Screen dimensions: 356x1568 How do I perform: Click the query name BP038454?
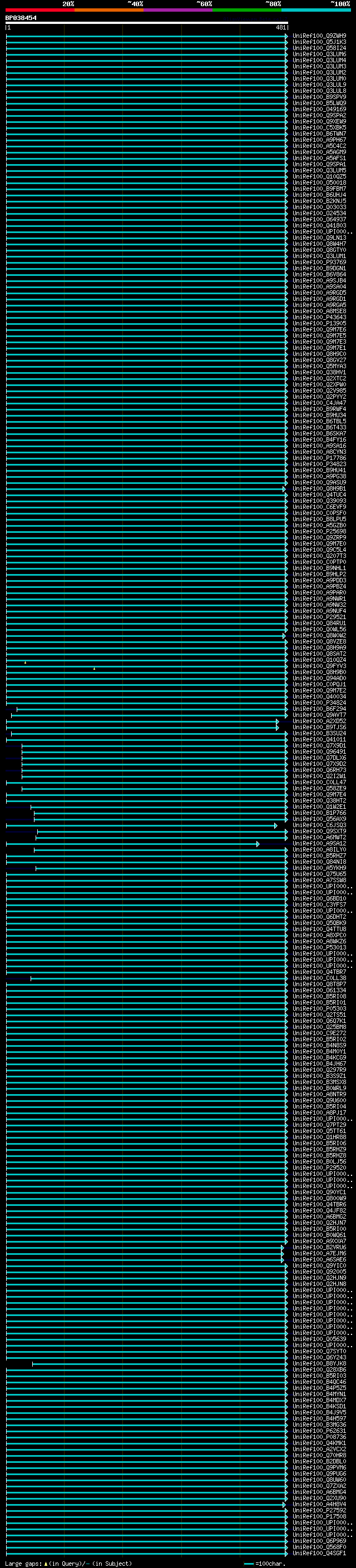[x=21, y=18]
